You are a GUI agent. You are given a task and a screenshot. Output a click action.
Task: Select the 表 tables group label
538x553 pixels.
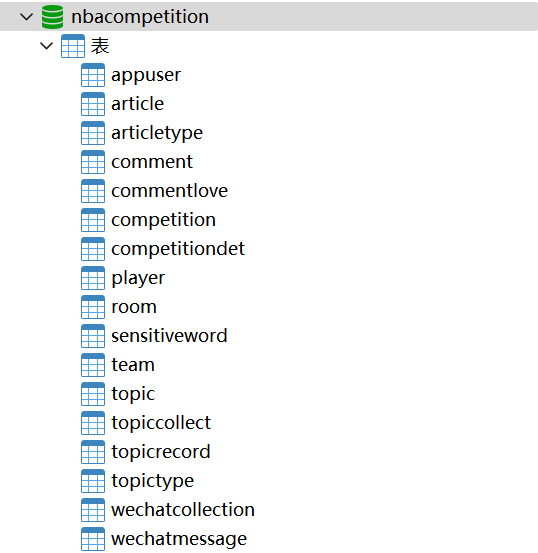tap(100, 46)
